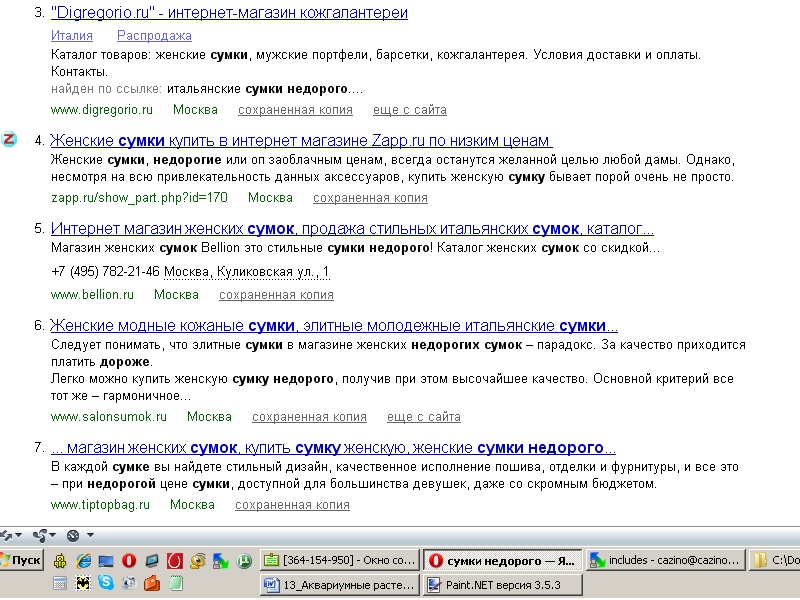Expand Opera Turbo dropdown arrow

click(90, 535)
